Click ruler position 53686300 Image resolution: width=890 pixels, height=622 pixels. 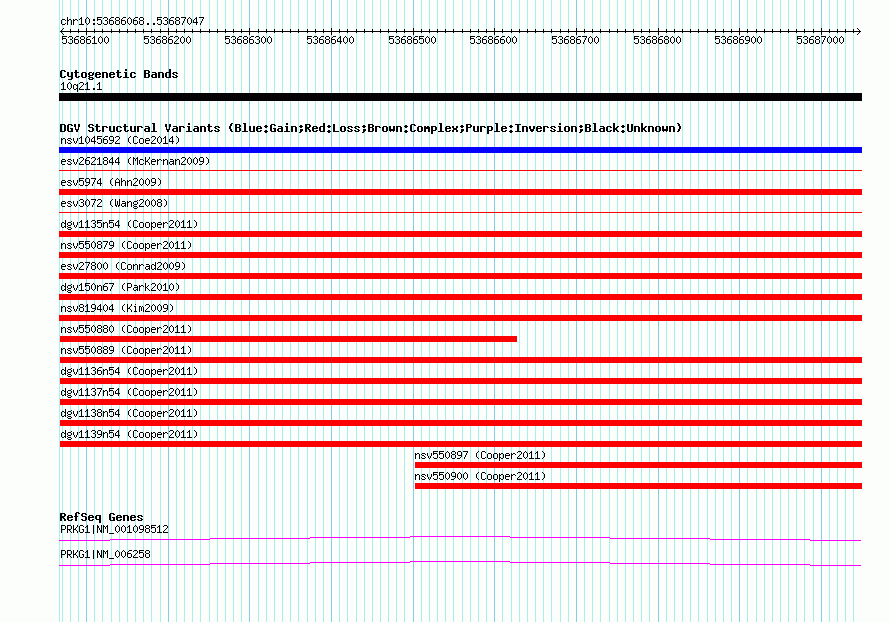point(249,40)
